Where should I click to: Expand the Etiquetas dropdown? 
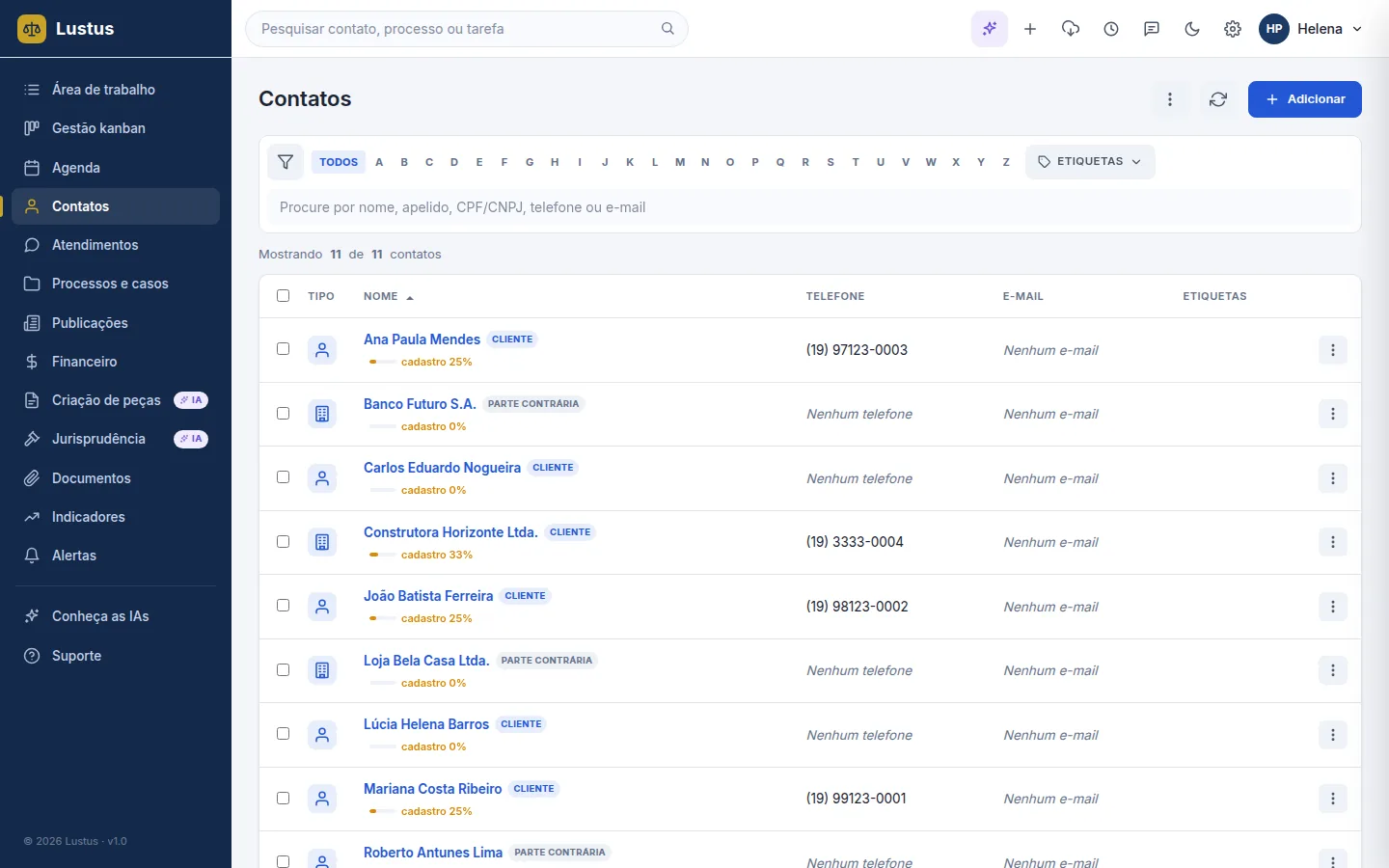pyautogui.click(x=1090, y=162)
